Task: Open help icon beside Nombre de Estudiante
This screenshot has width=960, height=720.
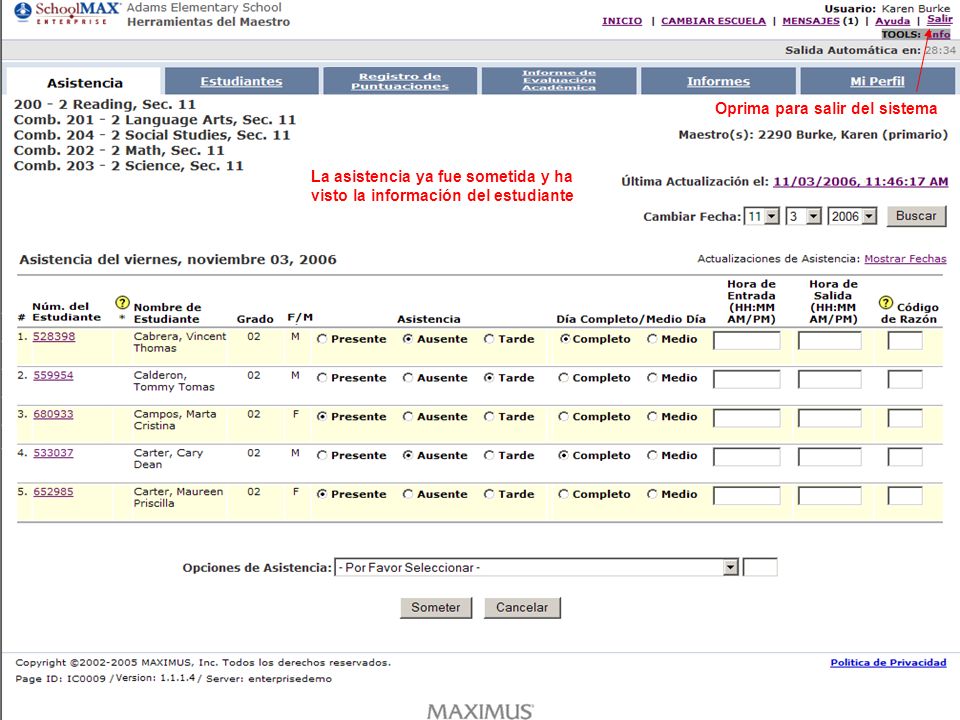Action: coord(122,302)
